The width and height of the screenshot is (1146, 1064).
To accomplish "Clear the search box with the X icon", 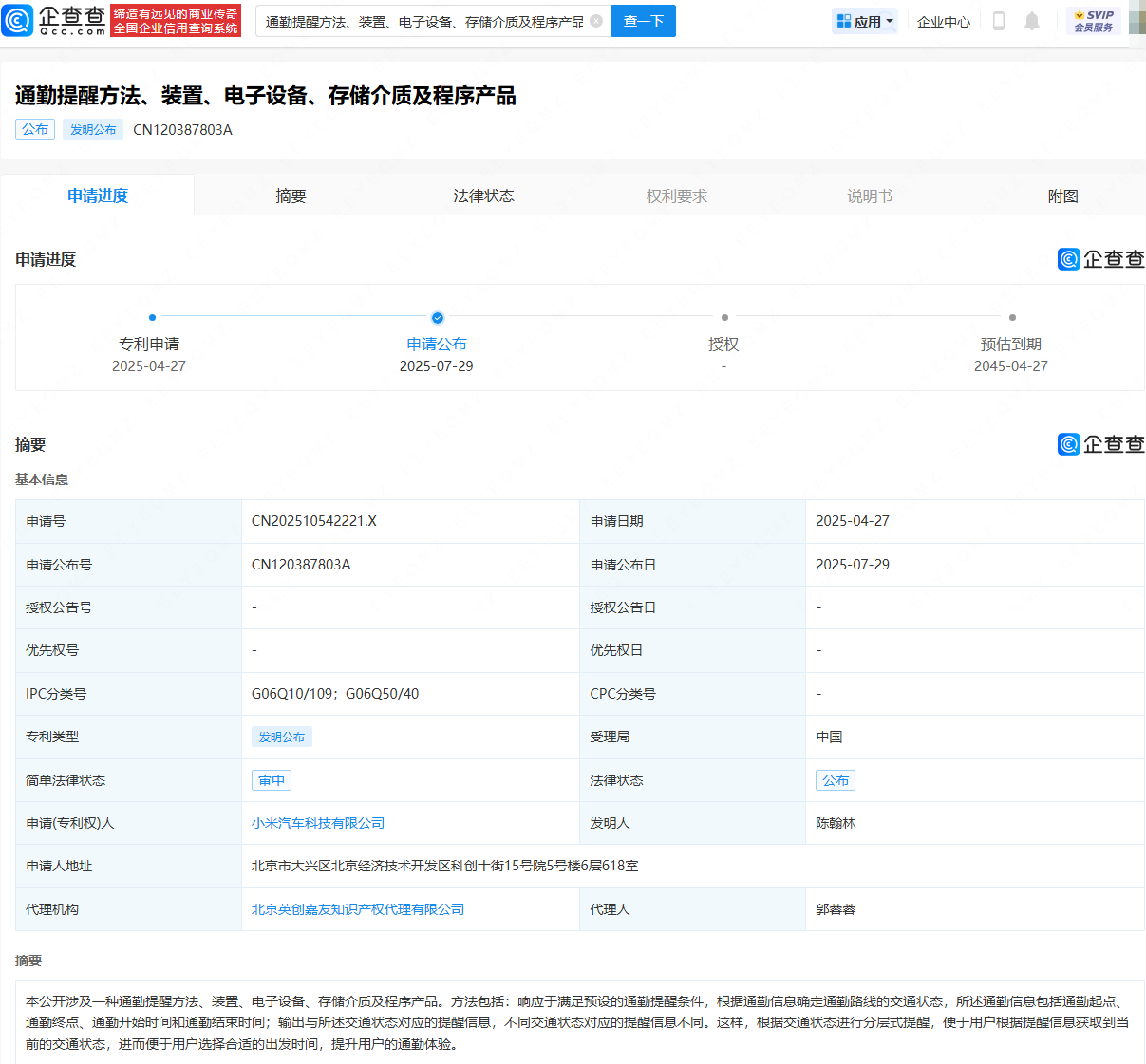I will click(x=596, y=21).
